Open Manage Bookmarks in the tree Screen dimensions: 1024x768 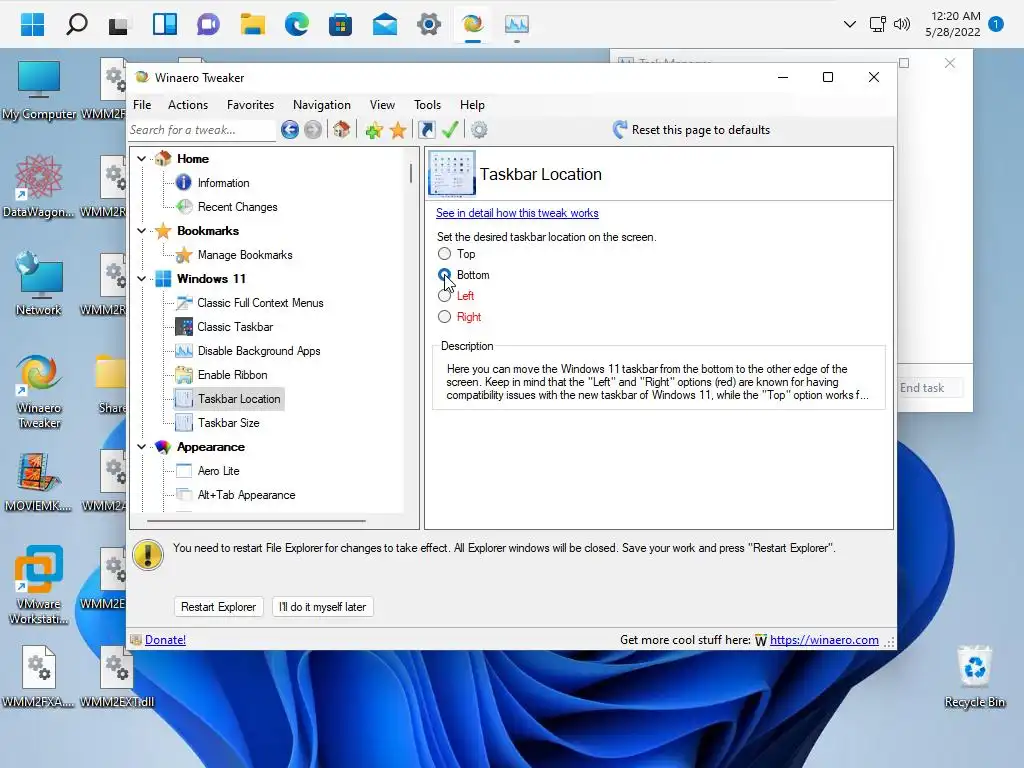click(245, 255)
